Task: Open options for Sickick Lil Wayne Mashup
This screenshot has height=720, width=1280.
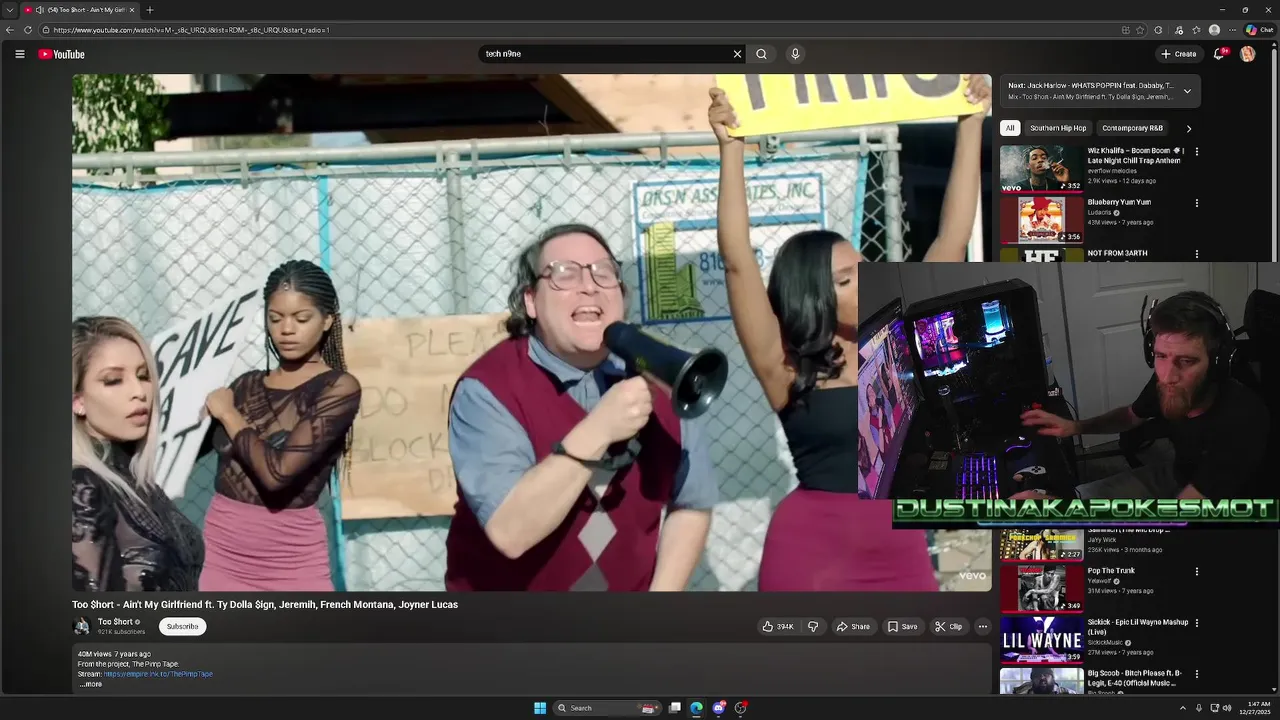Action: point(1196,623)
